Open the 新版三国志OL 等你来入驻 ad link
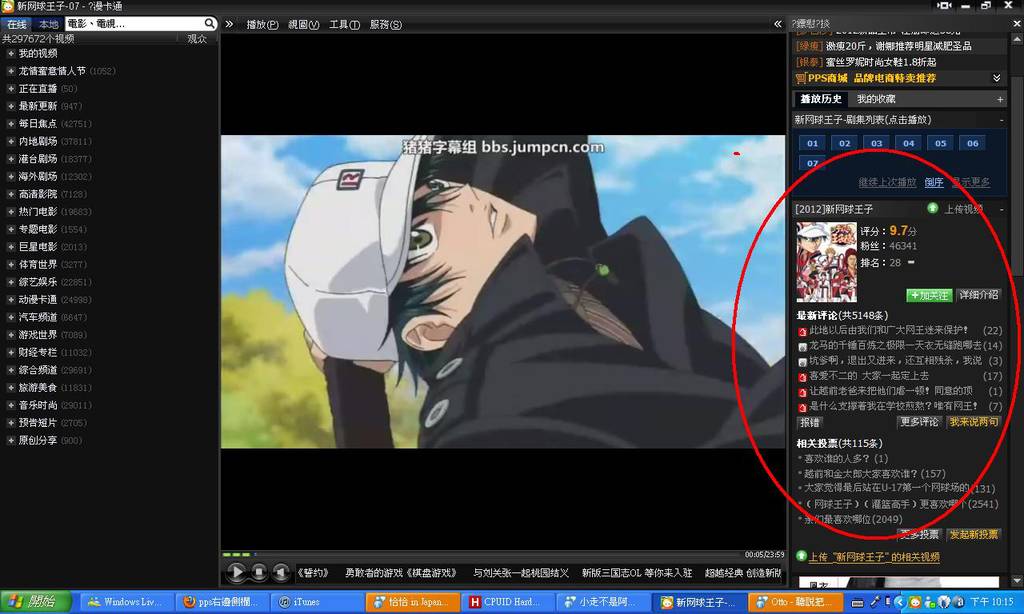The width and height of the screenshot is (1024, 614). pyautogui.click(x=637, y=573)
